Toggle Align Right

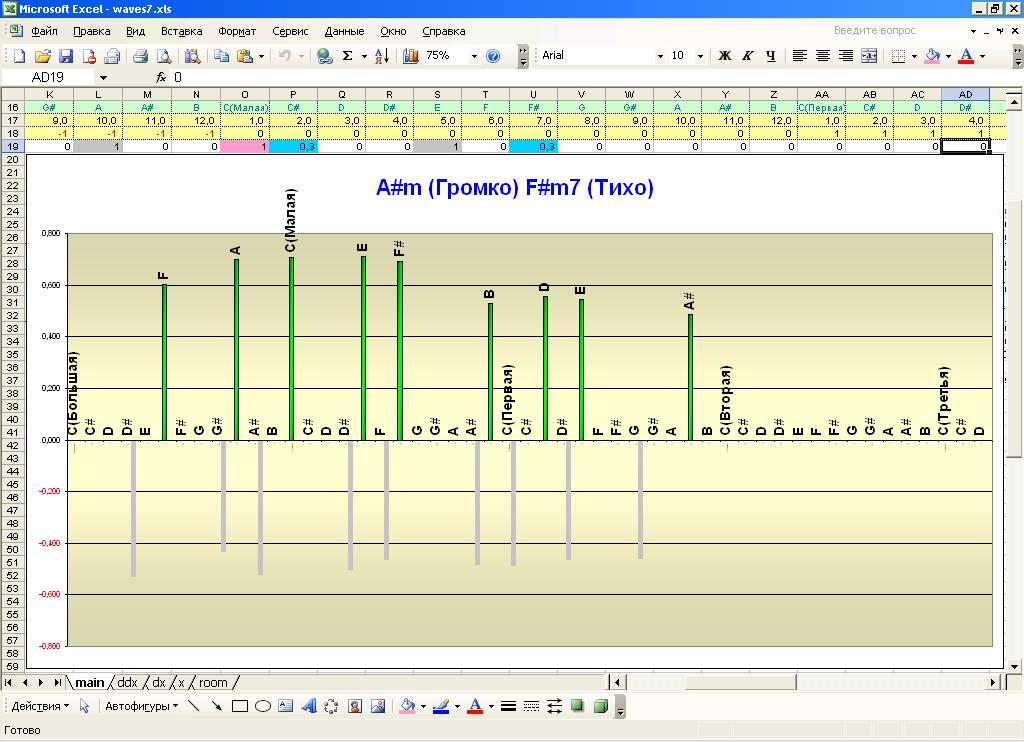pos(846,56)
